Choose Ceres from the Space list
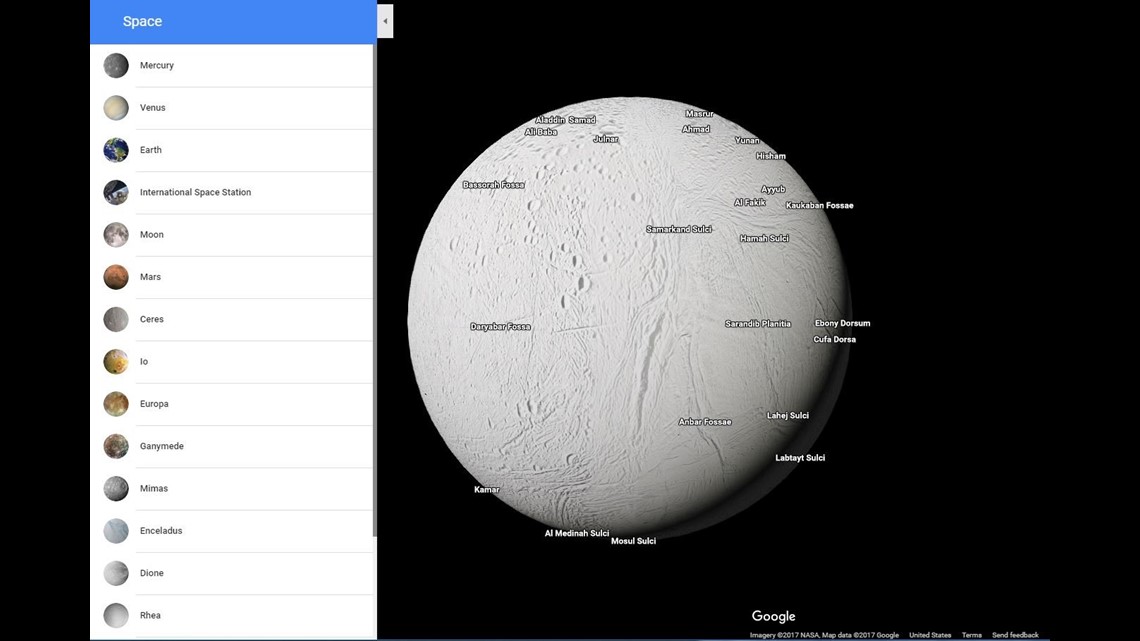Screen dimensions: 1140x641 coord(152,320)
